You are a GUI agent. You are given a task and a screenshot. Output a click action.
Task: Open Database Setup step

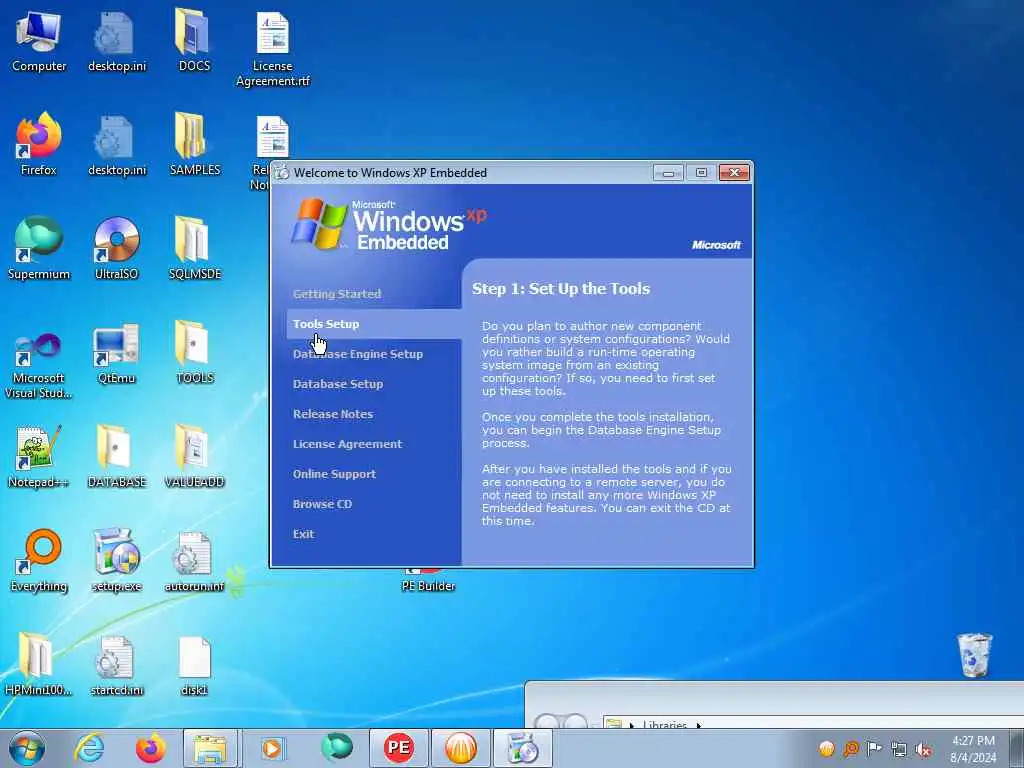tap(338, 384)
